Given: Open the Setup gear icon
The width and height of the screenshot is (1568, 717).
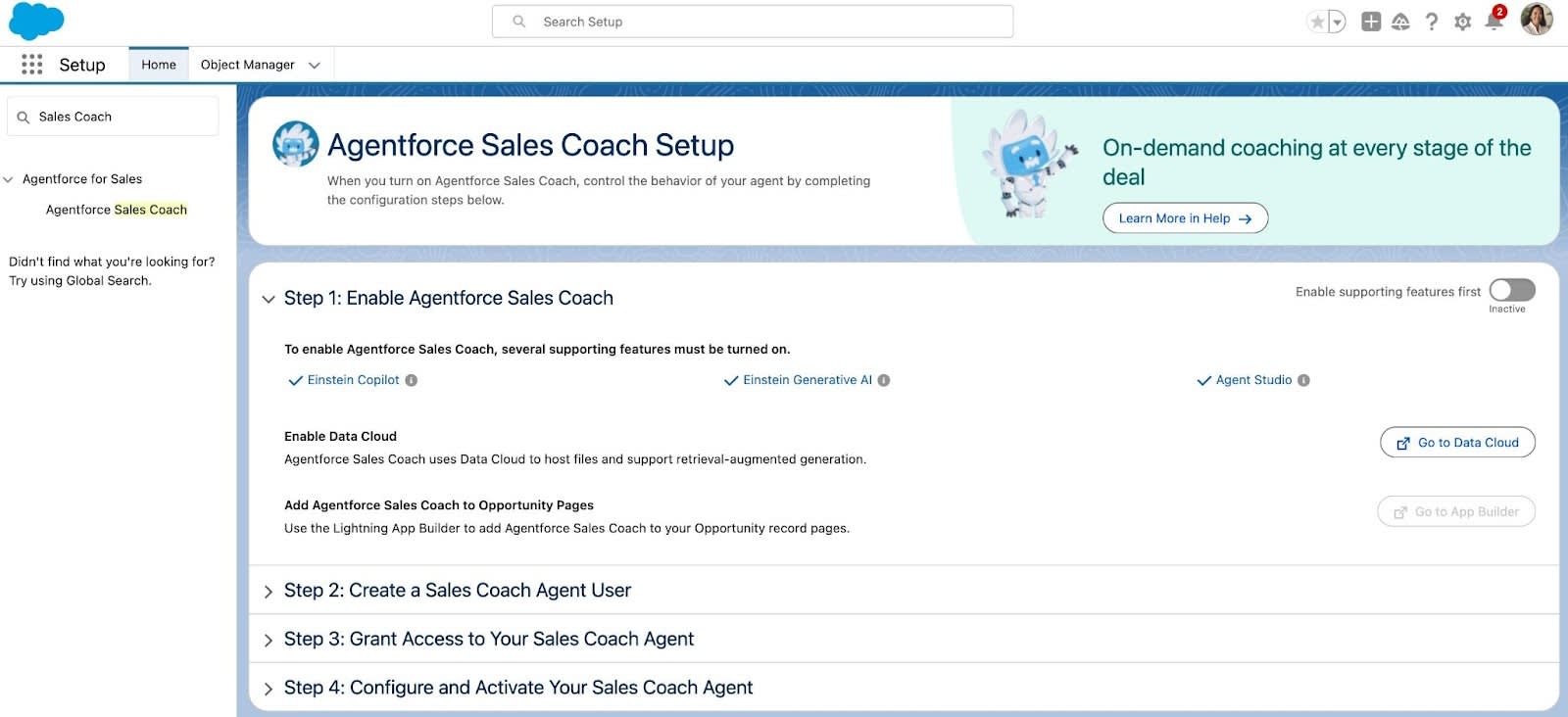Looking at the screenshot, I should [x=1462, y=22].
